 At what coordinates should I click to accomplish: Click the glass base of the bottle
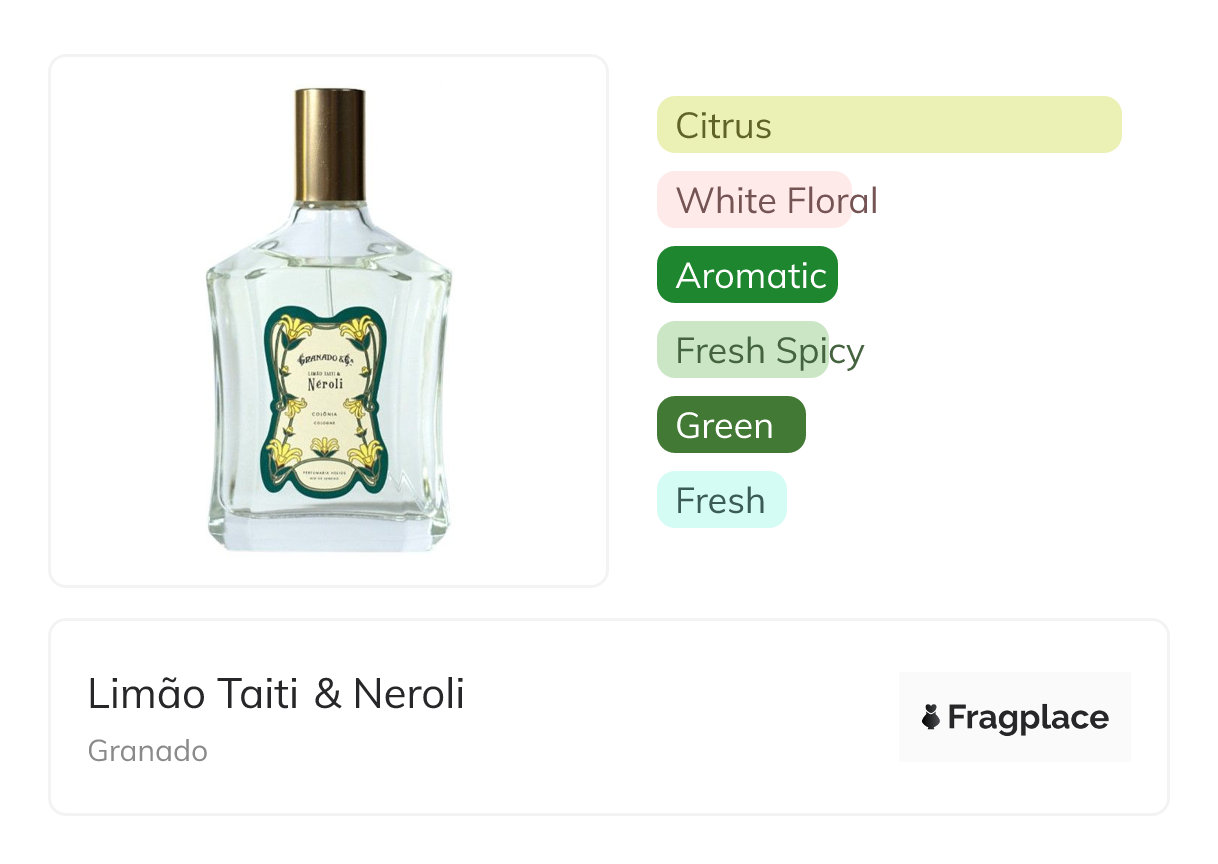(x=329, y=530)
